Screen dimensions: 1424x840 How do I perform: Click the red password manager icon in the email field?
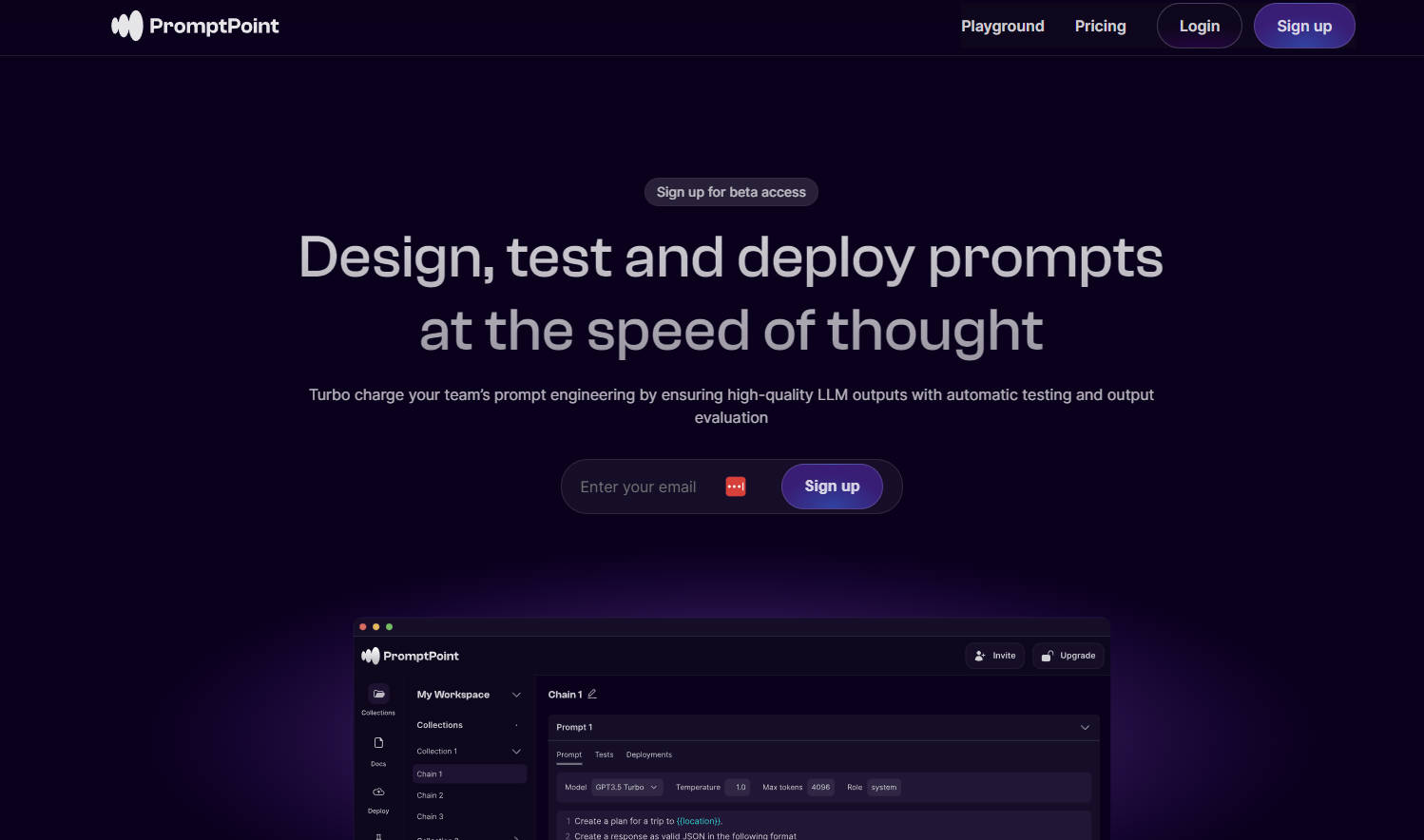(x=736, y=487)
